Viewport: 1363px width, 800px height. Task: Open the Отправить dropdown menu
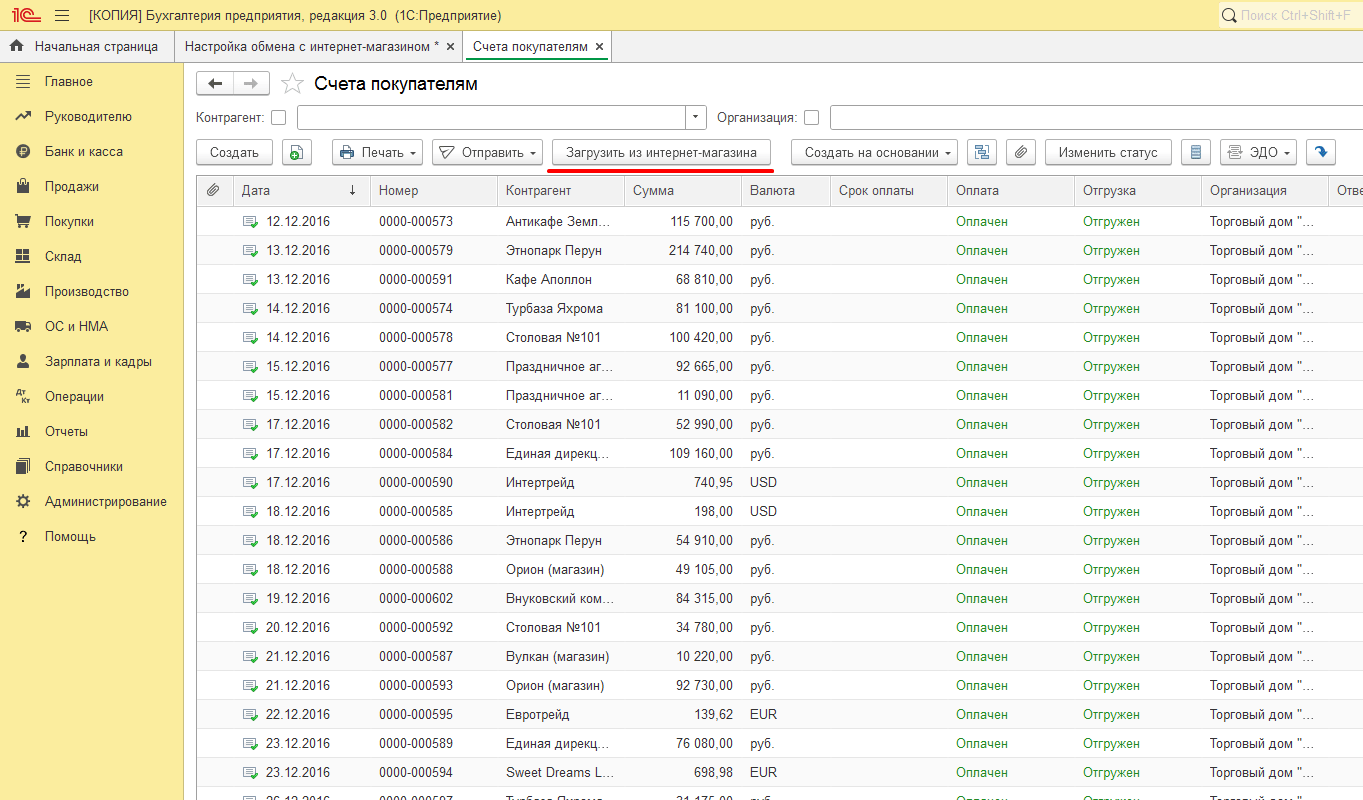point(487,152)
